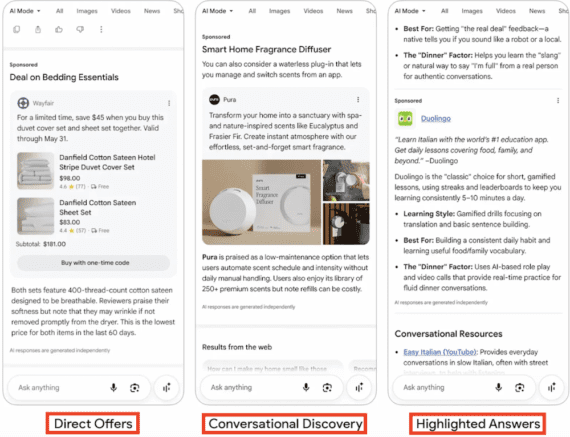Viewport: 570px width, 437px height.
Task: Click the sheet set product thumbnail
Action: coord(35,216)
